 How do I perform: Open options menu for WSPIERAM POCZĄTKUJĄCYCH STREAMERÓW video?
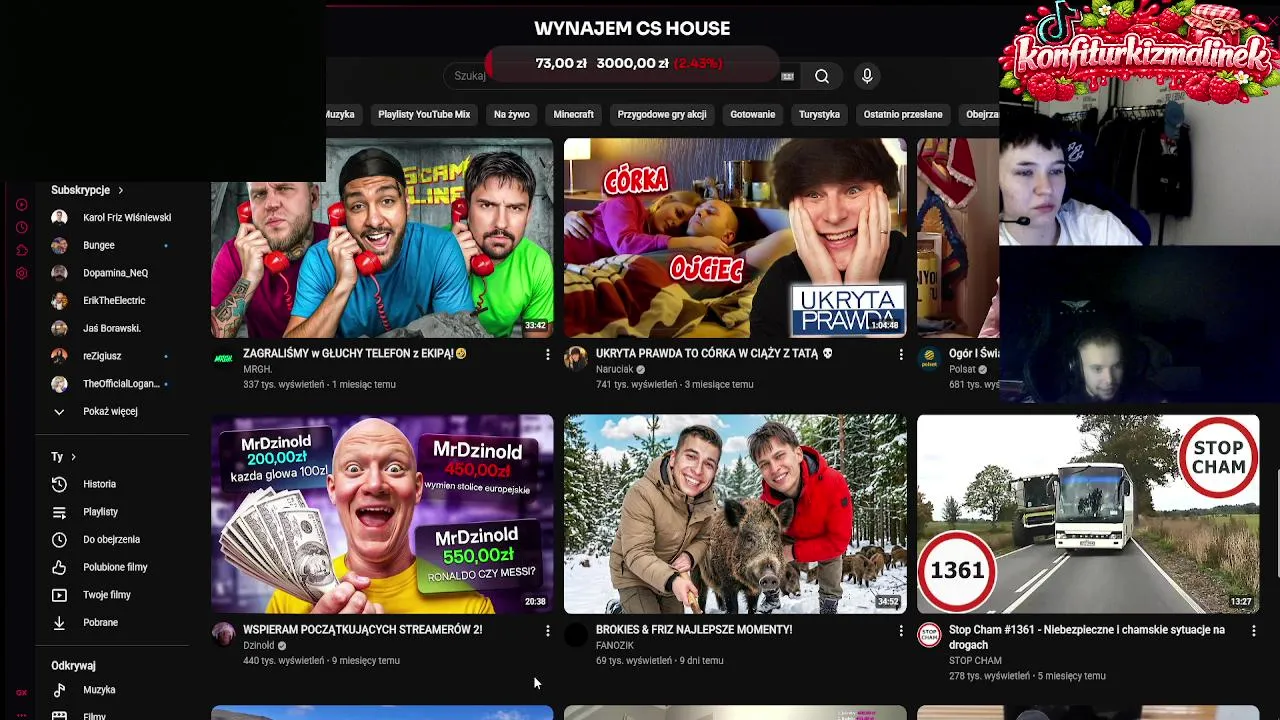547,630
